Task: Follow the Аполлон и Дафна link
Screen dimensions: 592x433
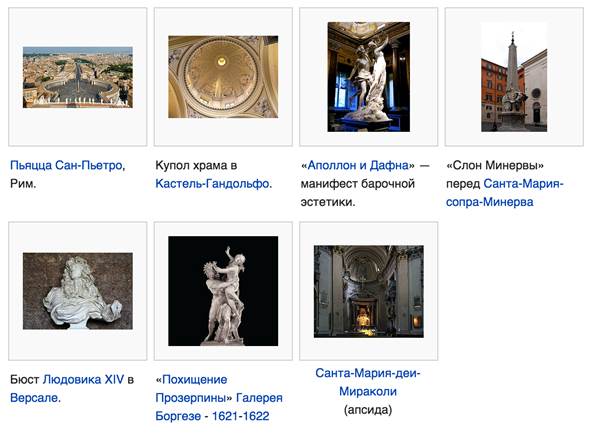Action: (x=358, y=165)
